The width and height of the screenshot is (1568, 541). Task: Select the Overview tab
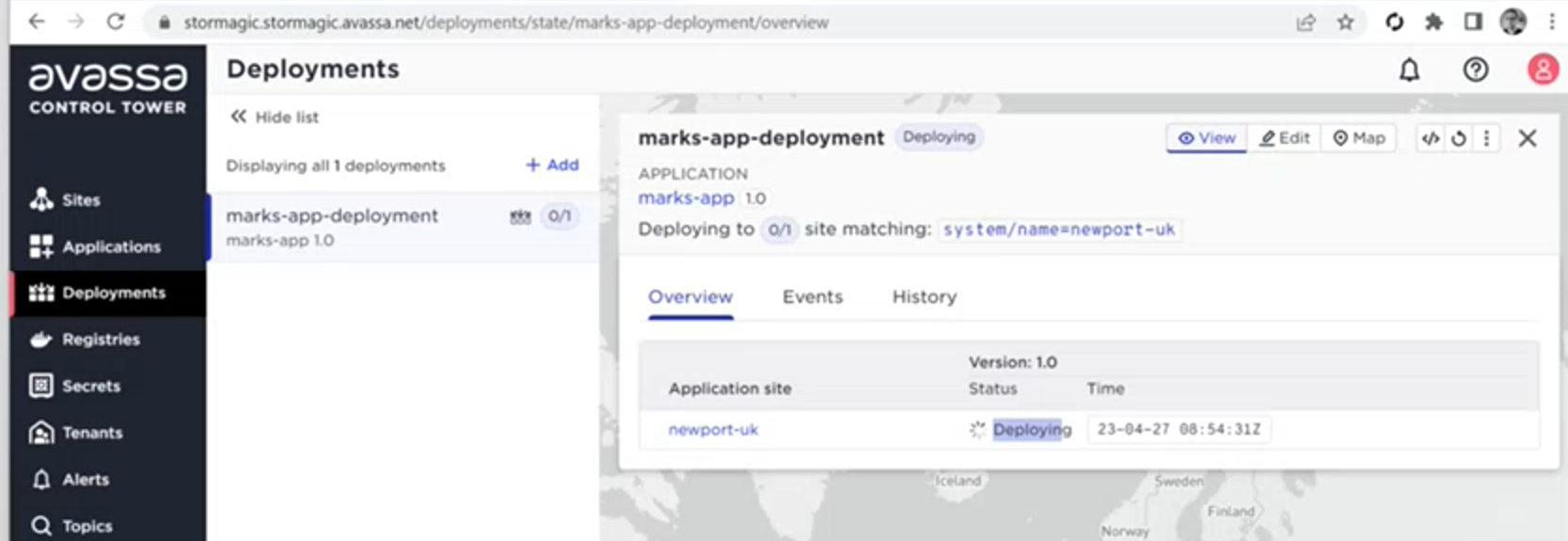[690, 297]
